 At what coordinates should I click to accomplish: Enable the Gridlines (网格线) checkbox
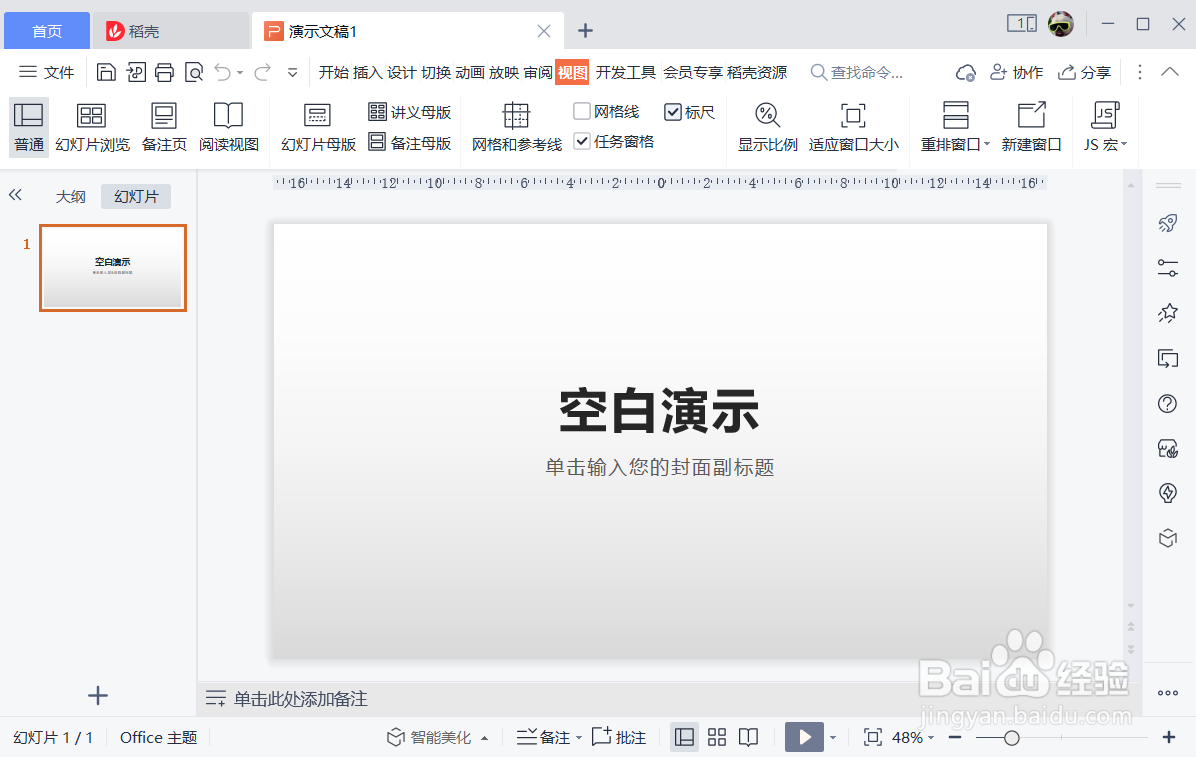pyautogui.click(x=582, y=111)
